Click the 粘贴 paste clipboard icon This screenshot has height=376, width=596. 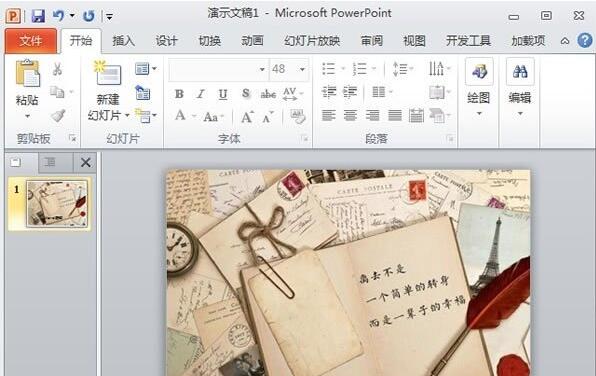click(x=27, y=73)
